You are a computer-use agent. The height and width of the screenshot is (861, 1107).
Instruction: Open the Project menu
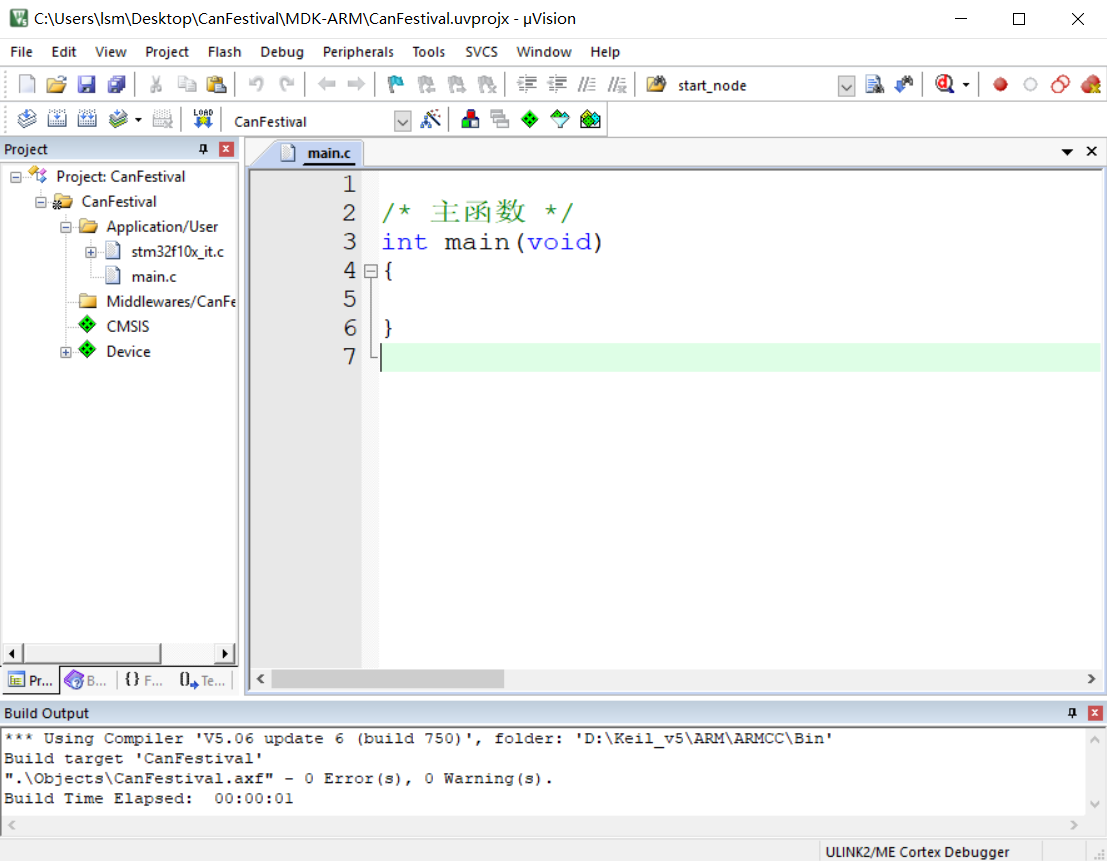coord(167,52)
